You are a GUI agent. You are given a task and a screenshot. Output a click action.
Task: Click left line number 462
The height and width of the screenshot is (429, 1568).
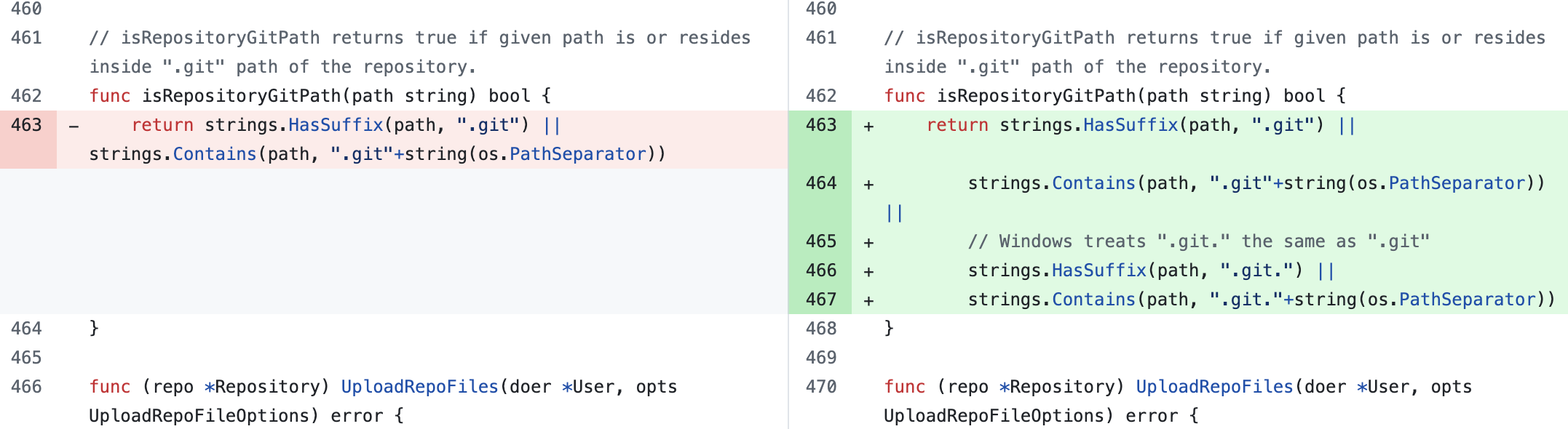pos(27,96)
